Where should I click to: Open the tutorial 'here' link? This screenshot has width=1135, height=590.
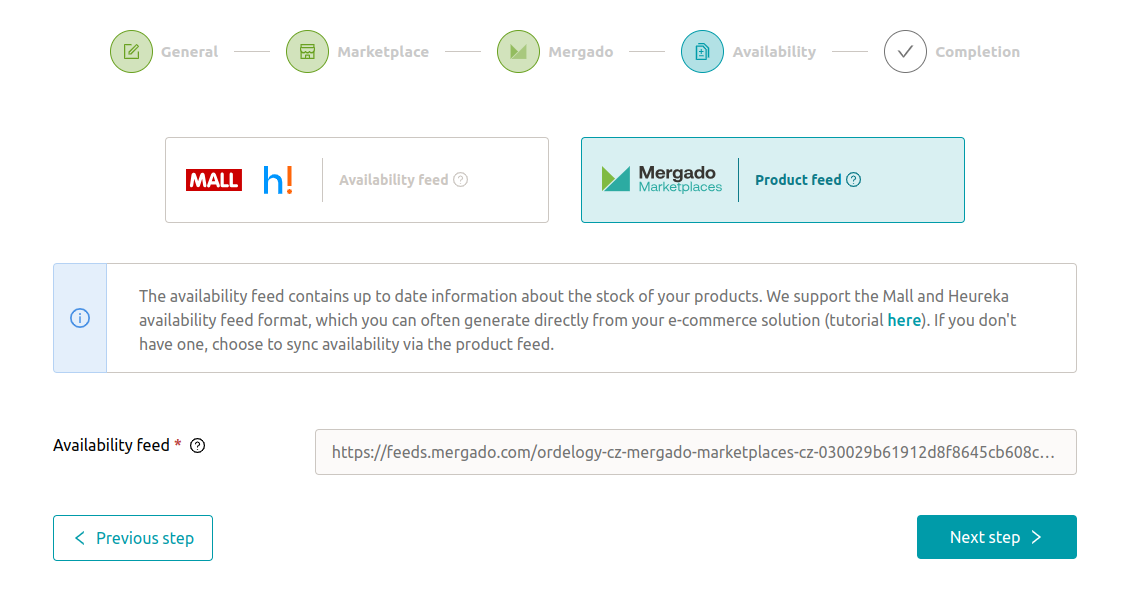click(904, 320)
